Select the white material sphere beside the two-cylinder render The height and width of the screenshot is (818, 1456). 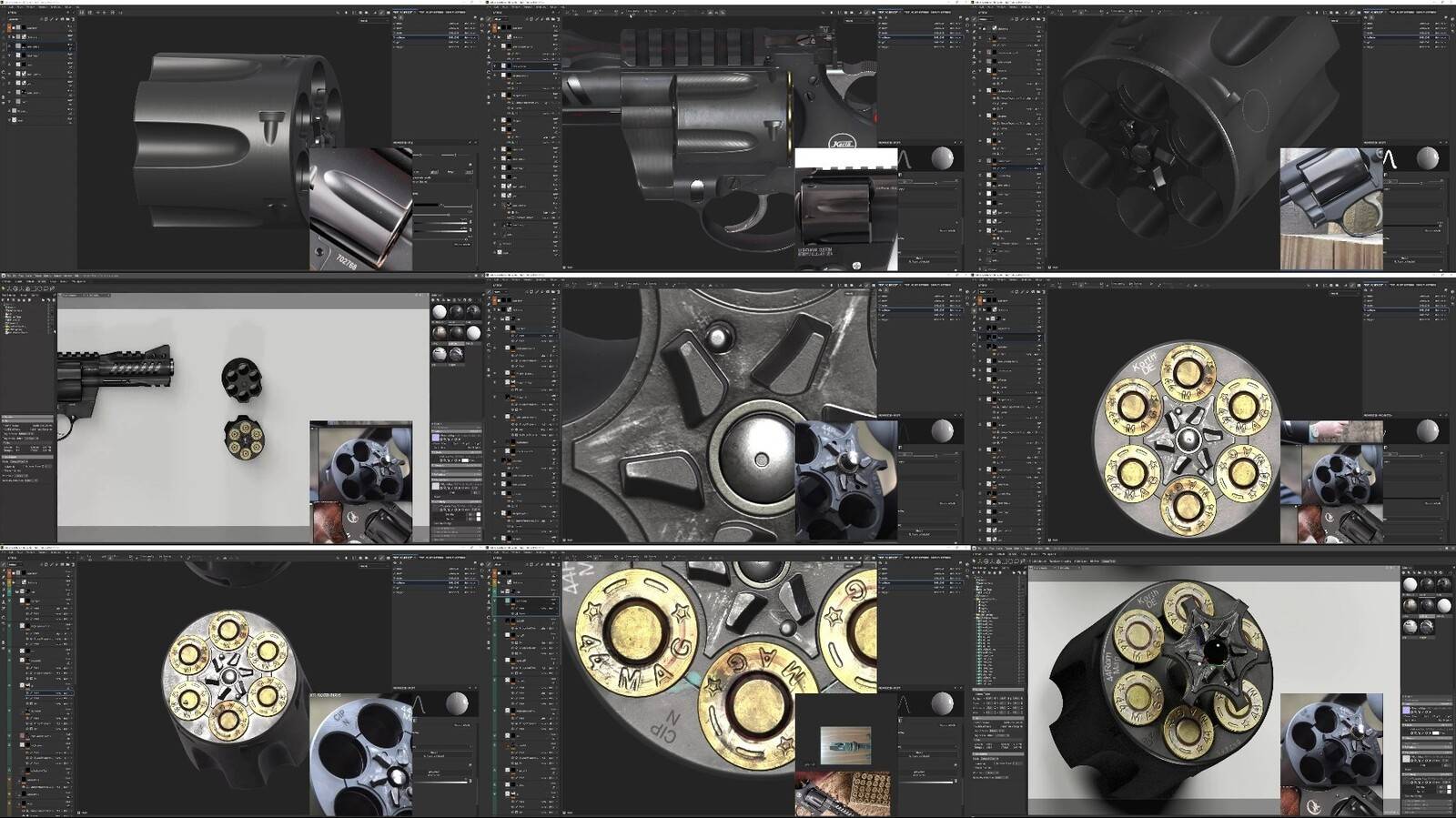(440, 312)
